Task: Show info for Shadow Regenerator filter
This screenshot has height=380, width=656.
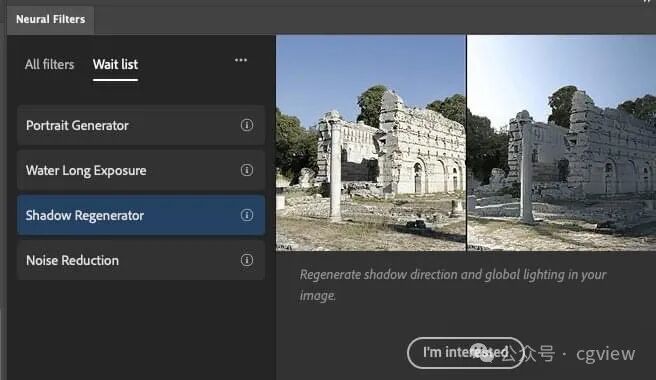Action: tap(247, 215)
